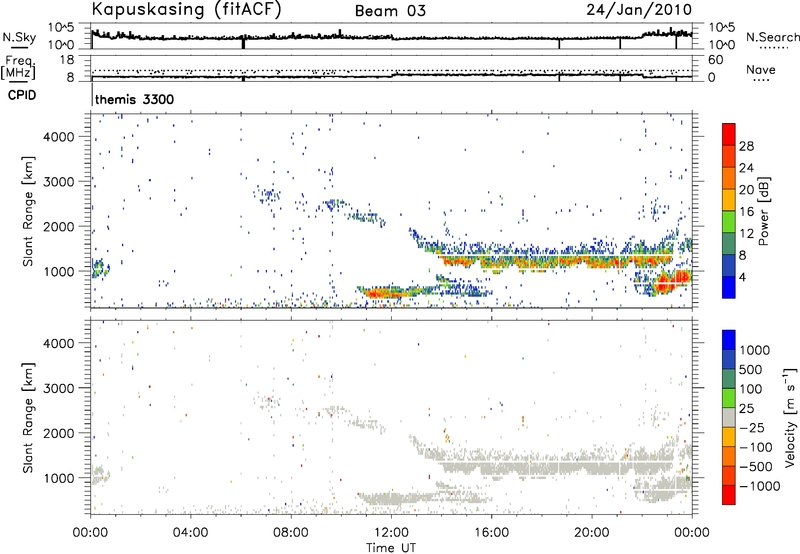Click the "Nave" legend label
Viewport: 800px width, 554px height.
pyautogui.click(x=760, y=69)
